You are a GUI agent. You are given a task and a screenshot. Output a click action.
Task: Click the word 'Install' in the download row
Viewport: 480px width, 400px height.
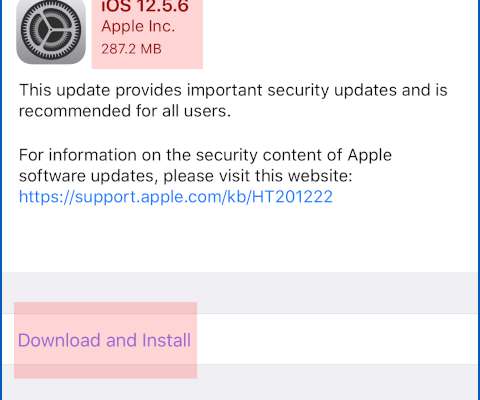[167, 340]
